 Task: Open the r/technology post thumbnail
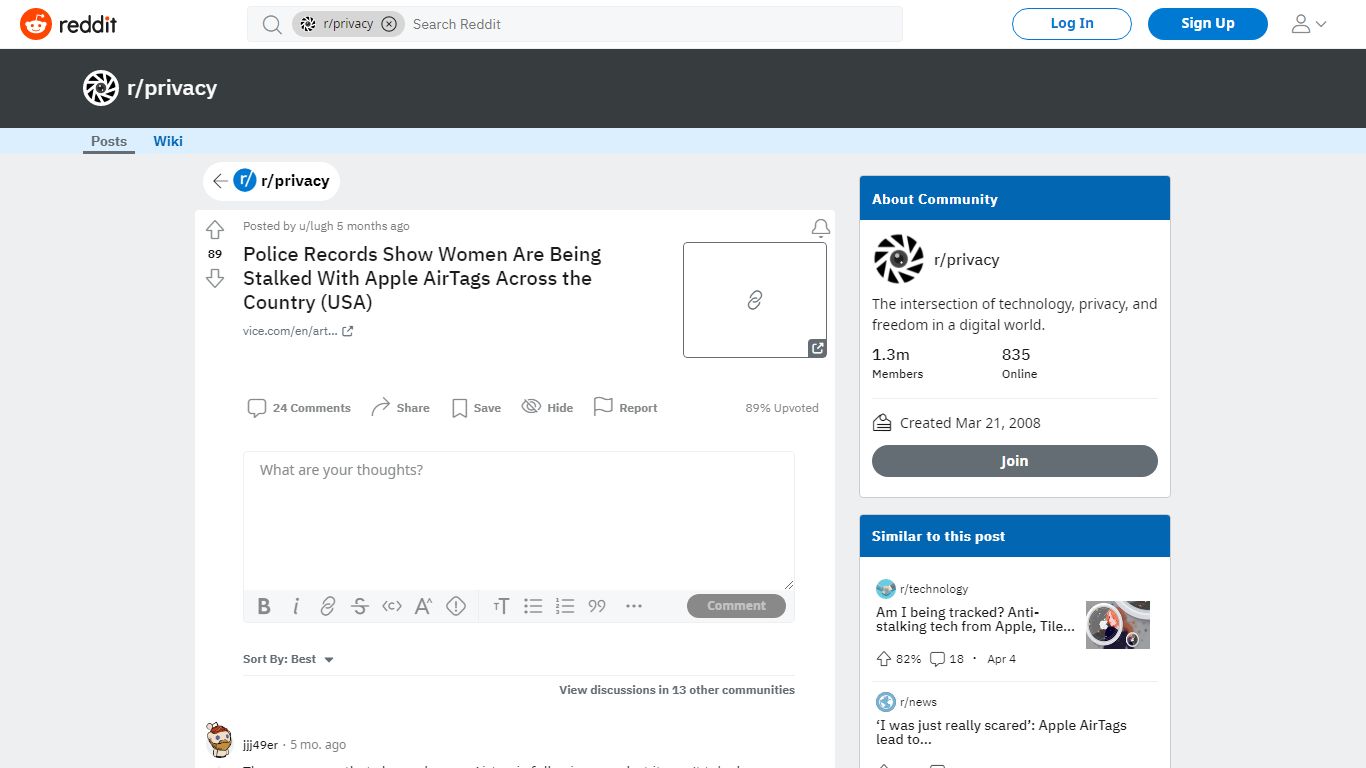[1118, 625]
